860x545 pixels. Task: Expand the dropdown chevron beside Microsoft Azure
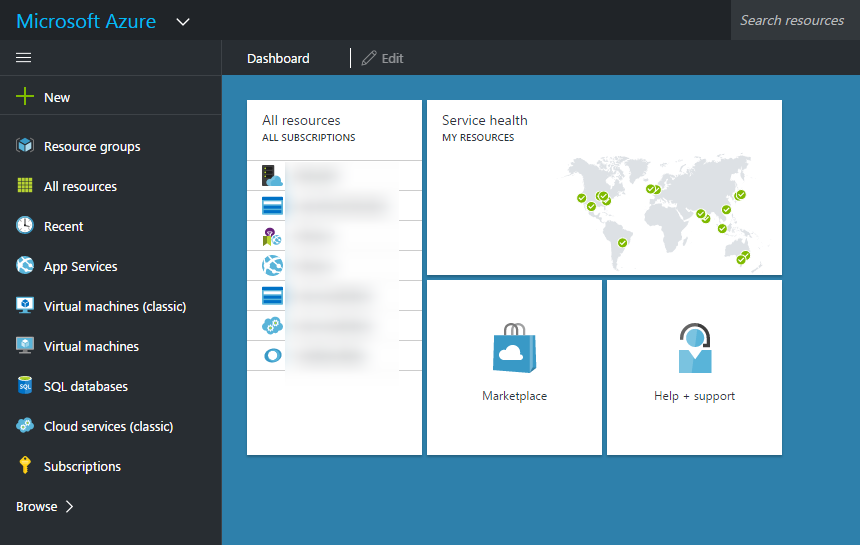(182, 21)
